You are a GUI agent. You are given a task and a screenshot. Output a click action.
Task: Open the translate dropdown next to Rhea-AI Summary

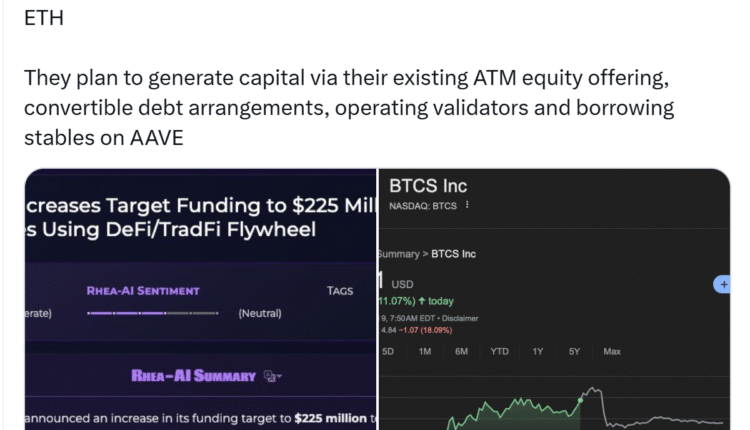(273, 376)
